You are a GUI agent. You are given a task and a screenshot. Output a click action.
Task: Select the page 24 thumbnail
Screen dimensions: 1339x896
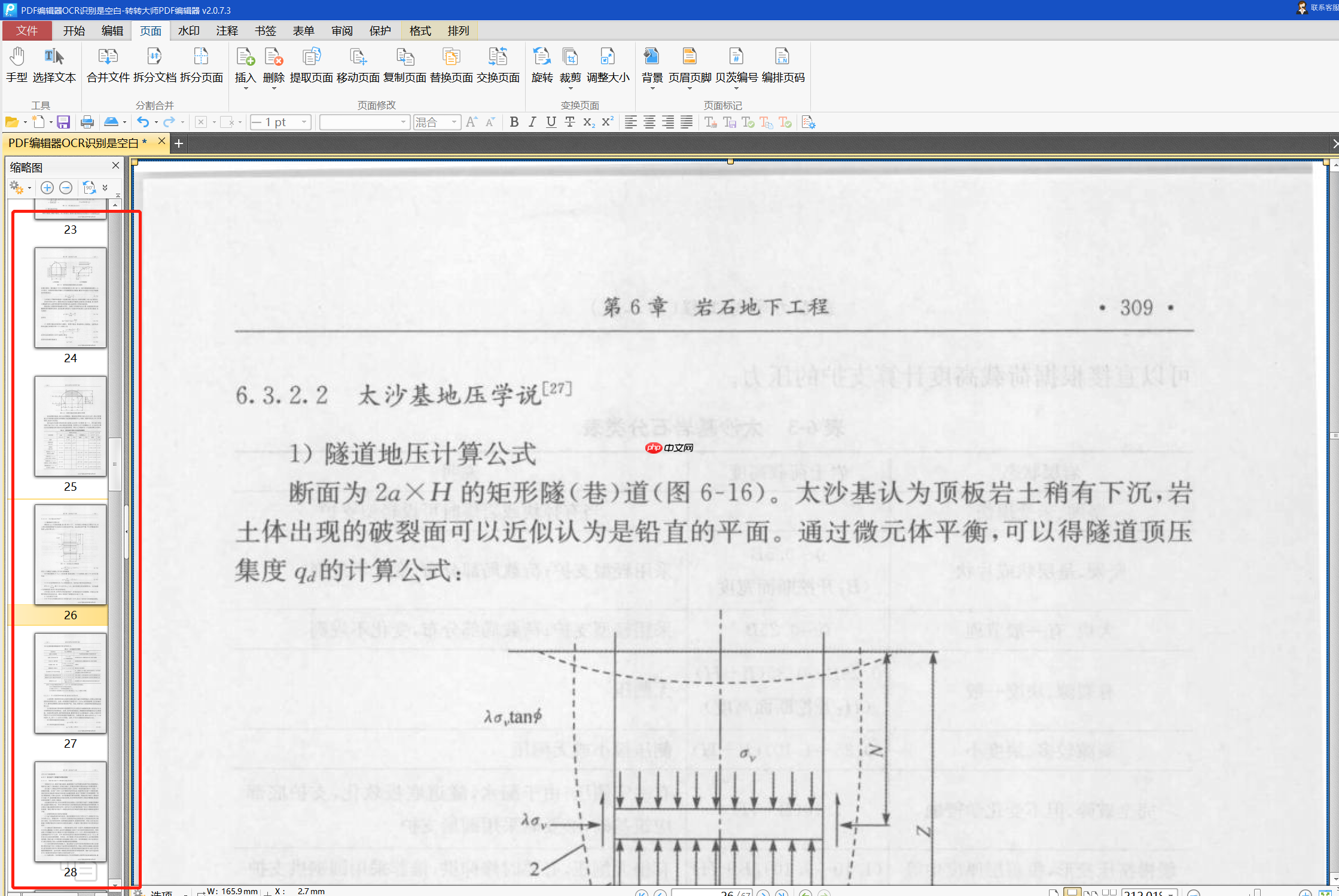point(71,298)
